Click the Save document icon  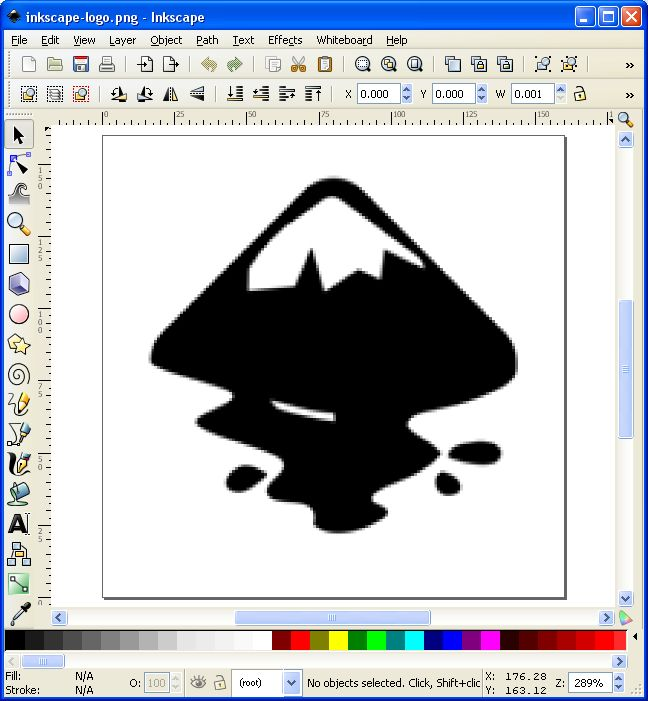pos(81,65)
